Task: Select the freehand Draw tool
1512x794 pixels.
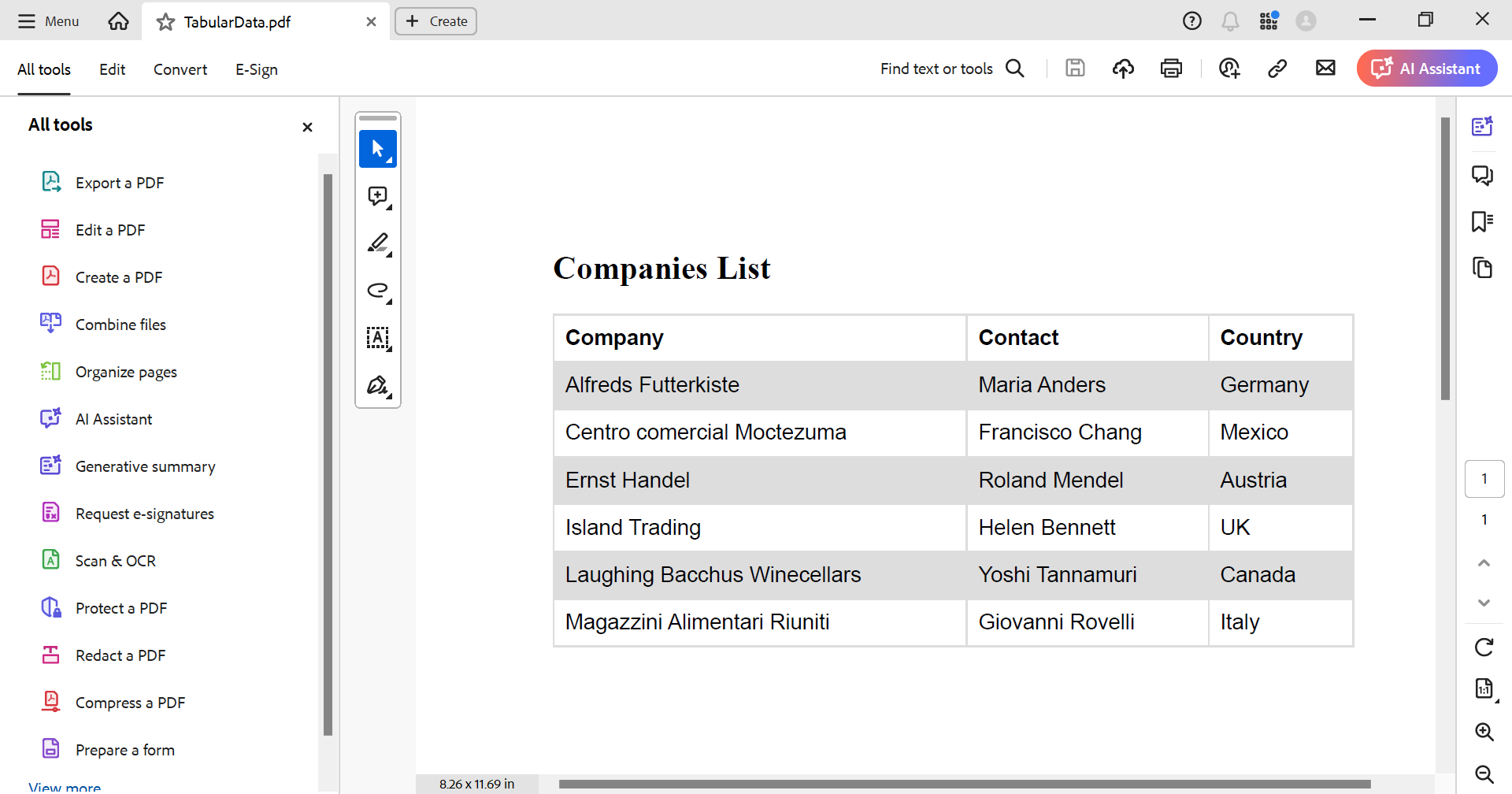Action: (x=378, y=291)
